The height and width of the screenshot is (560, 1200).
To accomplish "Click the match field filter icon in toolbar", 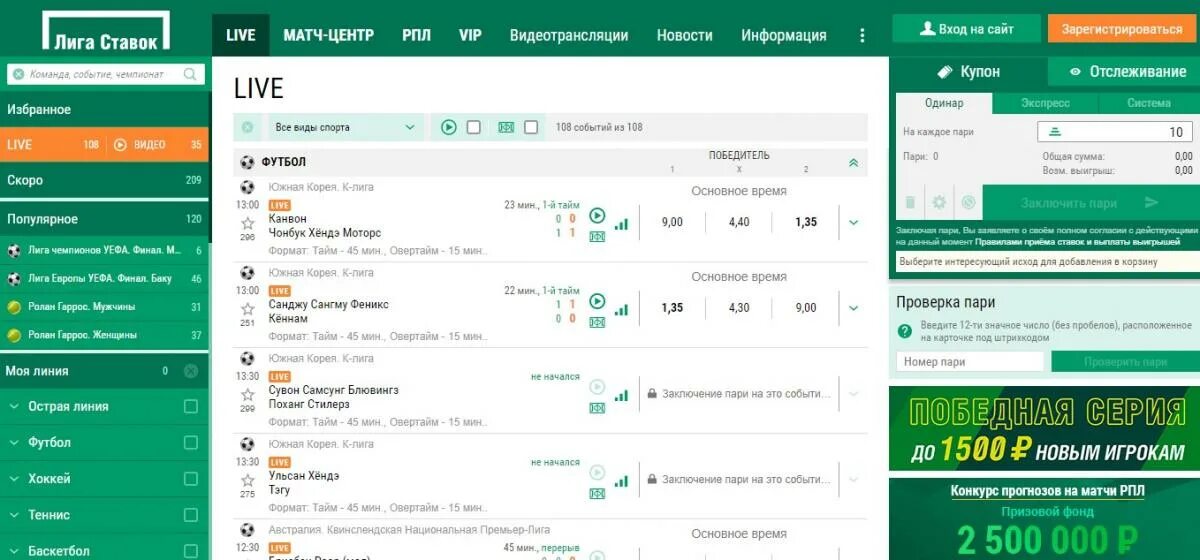I will (506, 127).
